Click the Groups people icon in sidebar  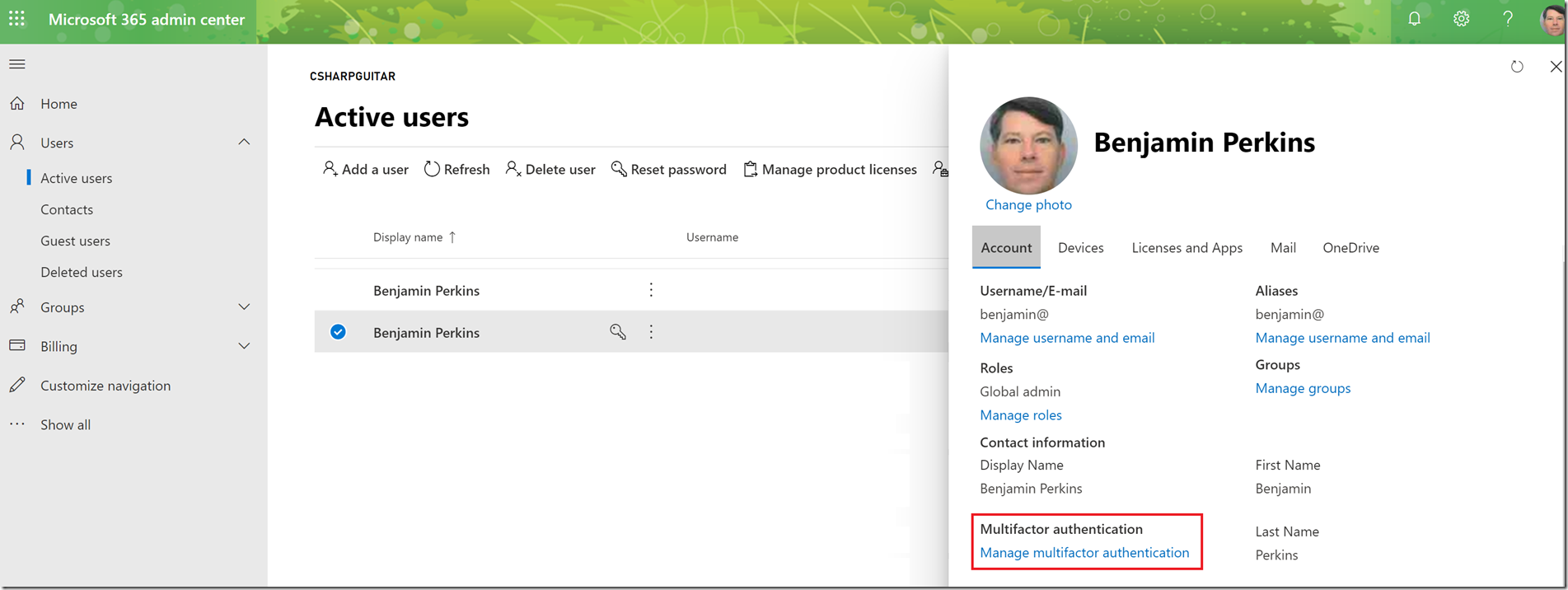[17, 307]
